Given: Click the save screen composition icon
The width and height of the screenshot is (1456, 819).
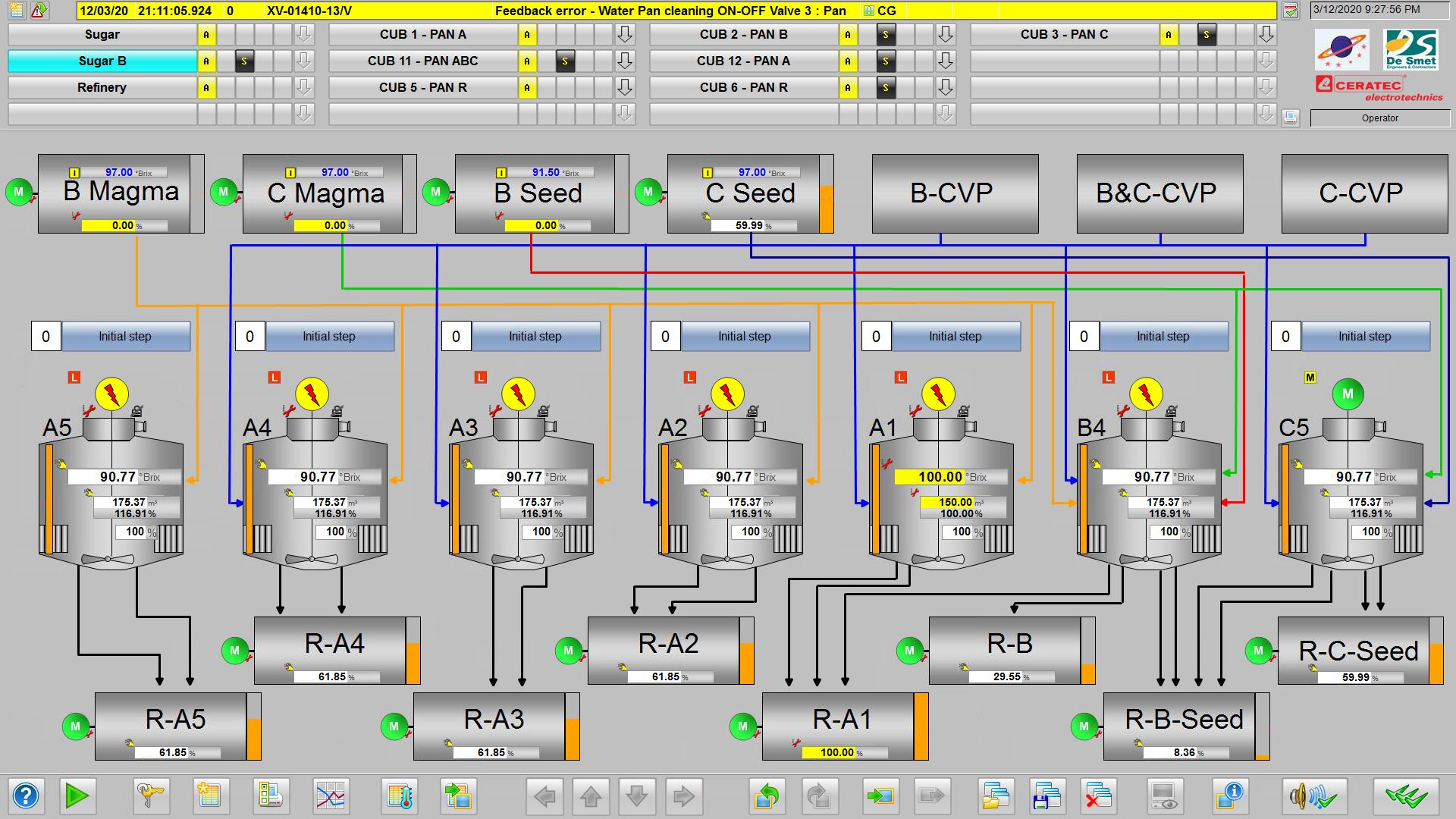Looking at the screenshot, I should click(x=1047, y=796).
